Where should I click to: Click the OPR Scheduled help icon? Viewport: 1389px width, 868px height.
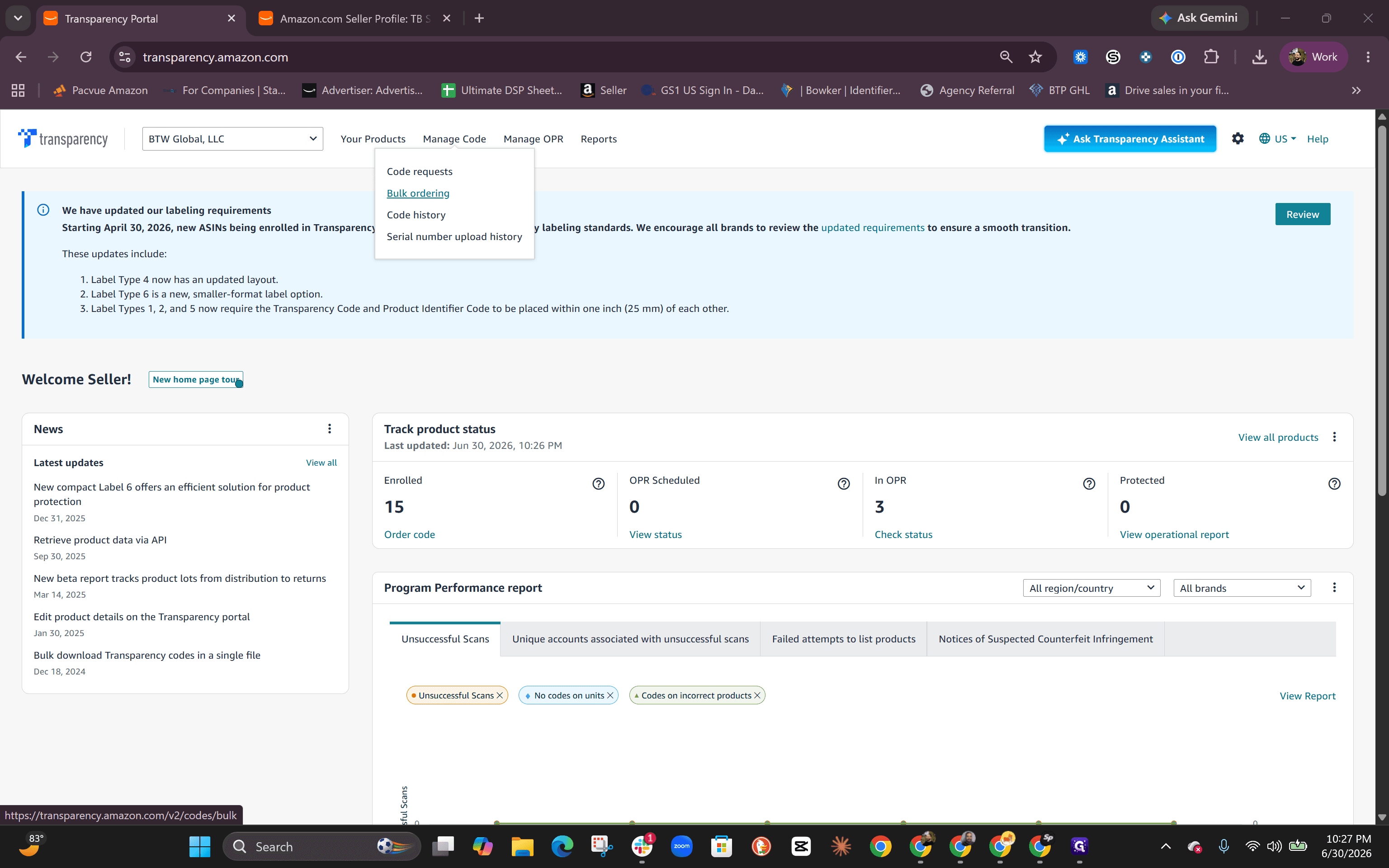click(844, 484)
